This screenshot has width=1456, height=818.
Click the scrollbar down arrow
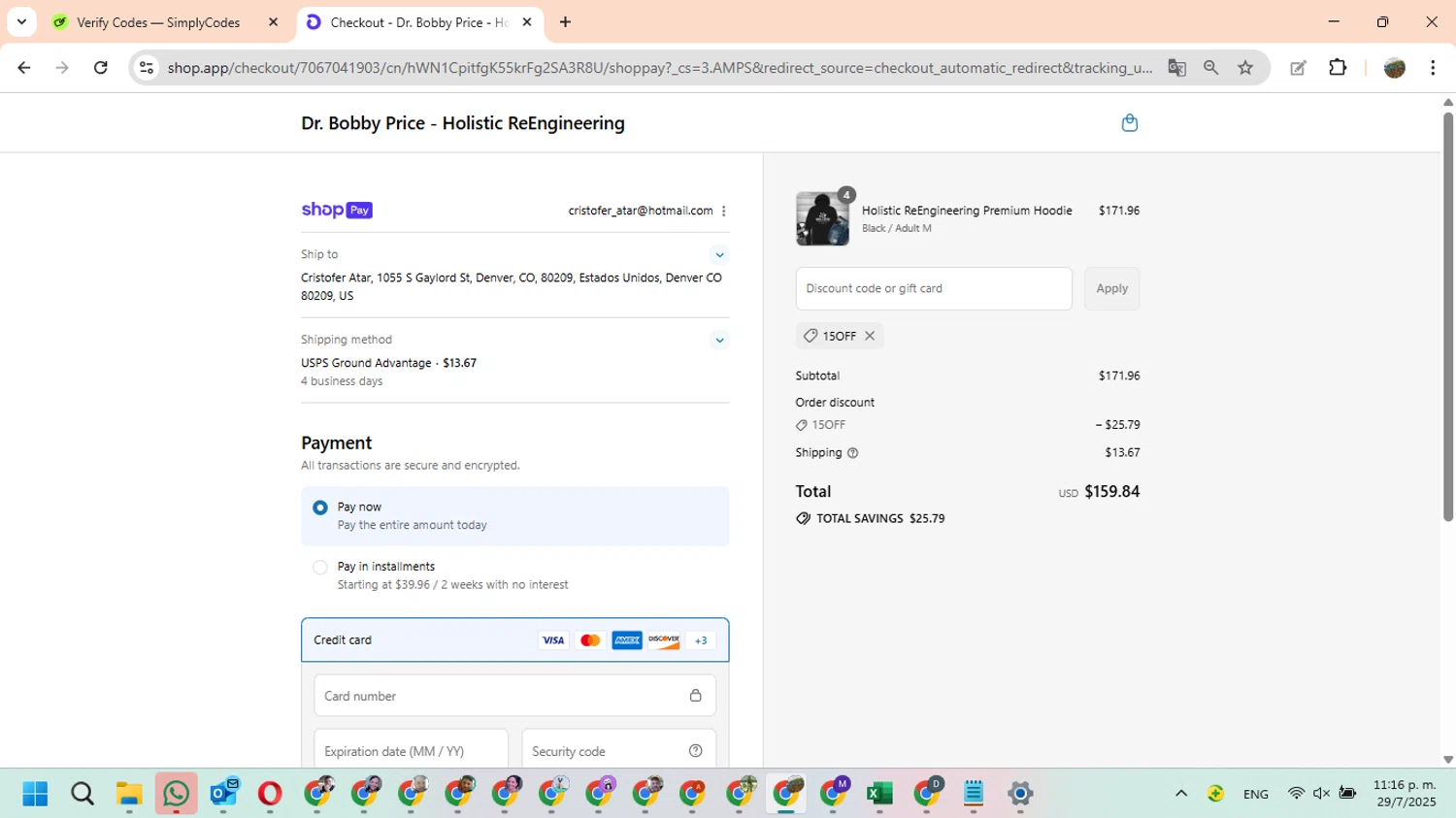coord(1448,760)
